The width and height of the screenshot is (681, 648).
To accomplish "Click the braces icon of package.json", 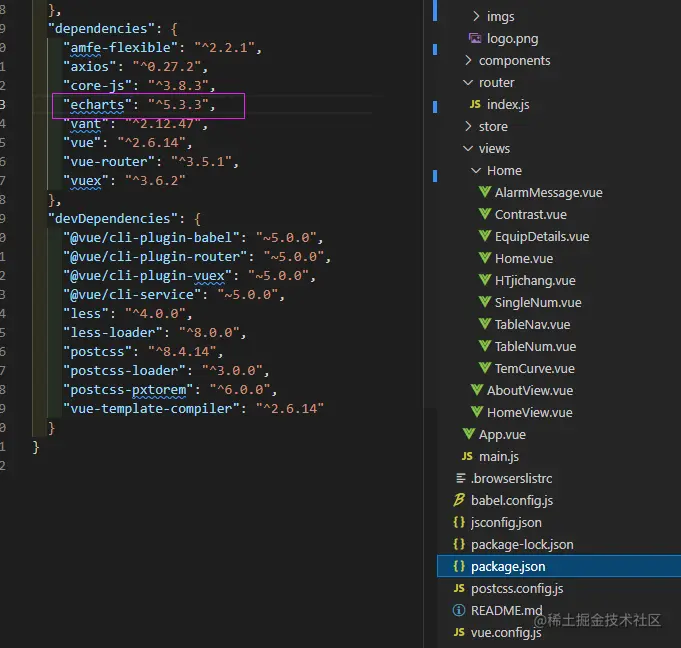I will tap(459, 566).
